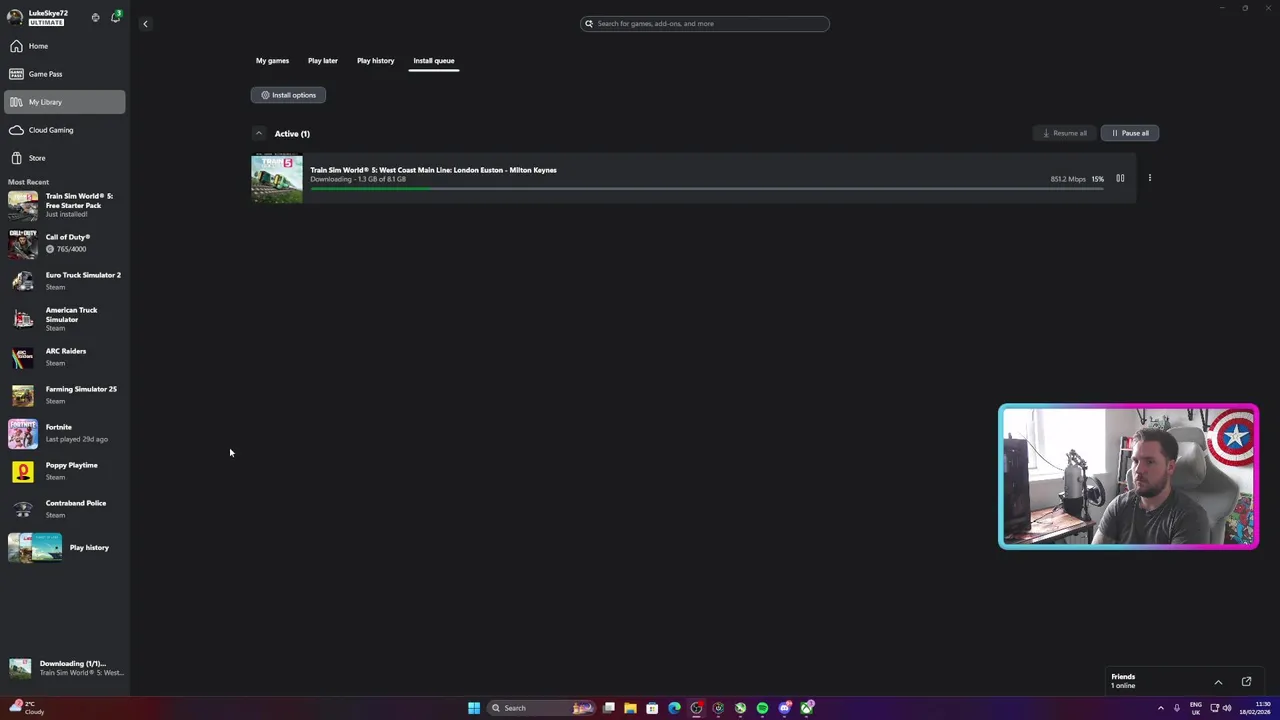
Task: Click the ENG UK language indicator
Action: [1196, 708]
